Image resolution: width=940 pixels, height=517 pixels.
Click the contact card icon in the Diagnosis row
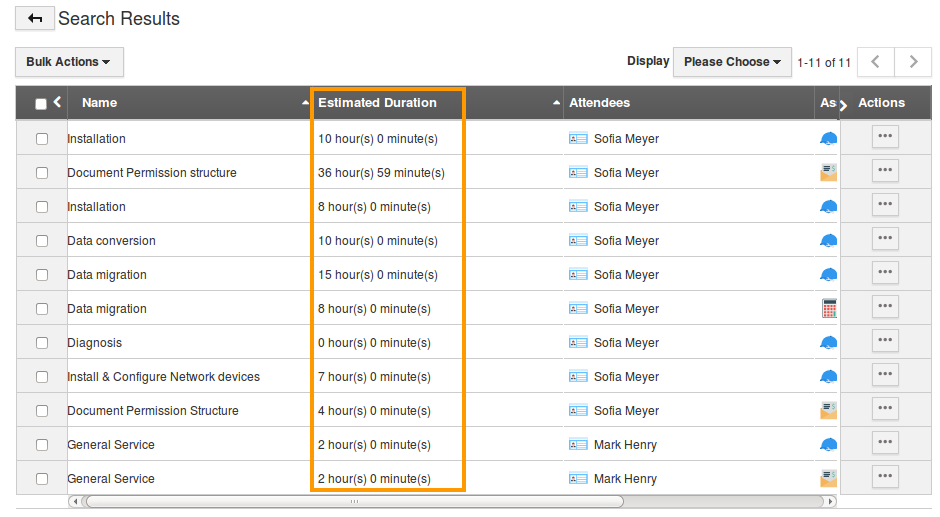[578, 343]
